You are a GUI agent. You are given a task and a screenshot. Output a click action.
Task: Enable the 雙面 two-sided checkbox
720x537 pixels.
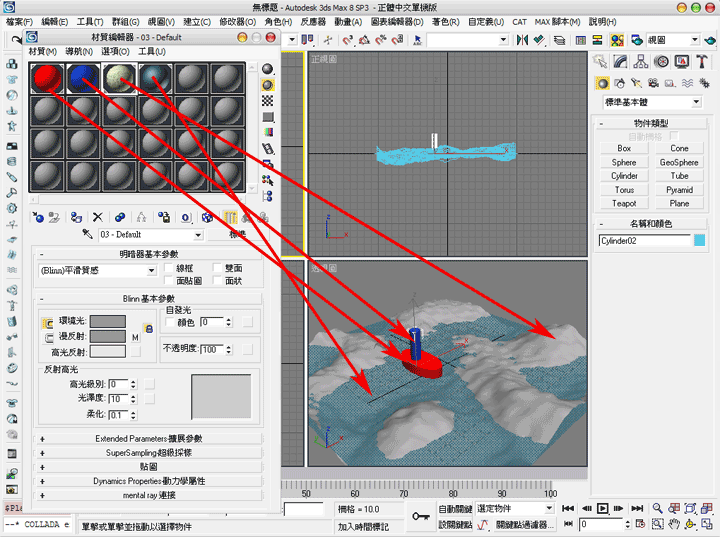[x=217, y=268]
